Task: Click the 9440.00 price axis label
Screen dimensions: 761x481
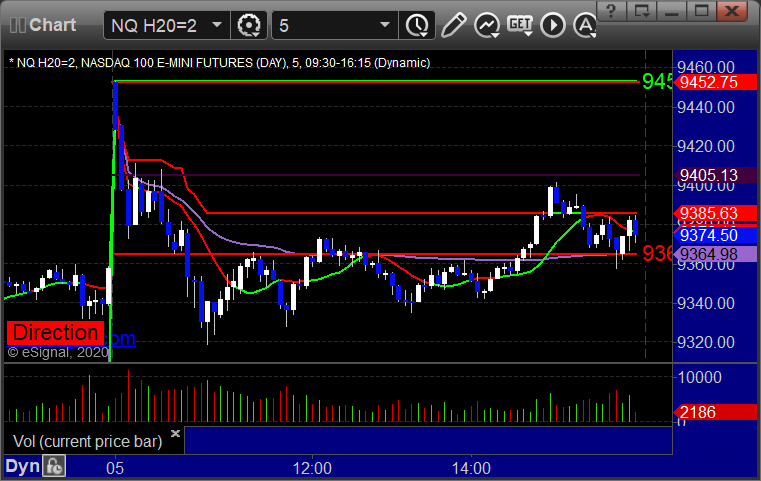Action: (706, 107)
